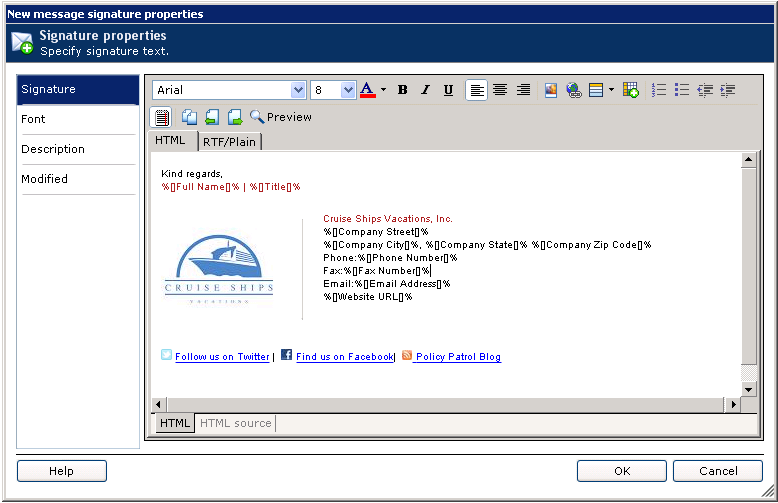Click the insert field icon with green plus
Screen dimensions: 778x503
tap(630, 90)
